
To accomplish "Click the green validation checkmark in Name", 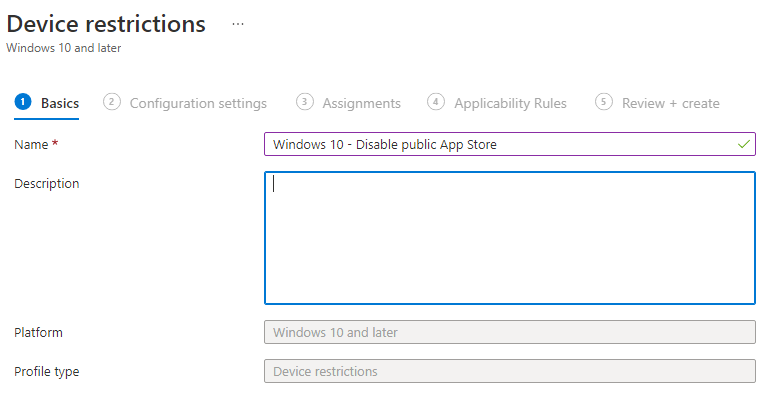I will (x=743, y=144).
